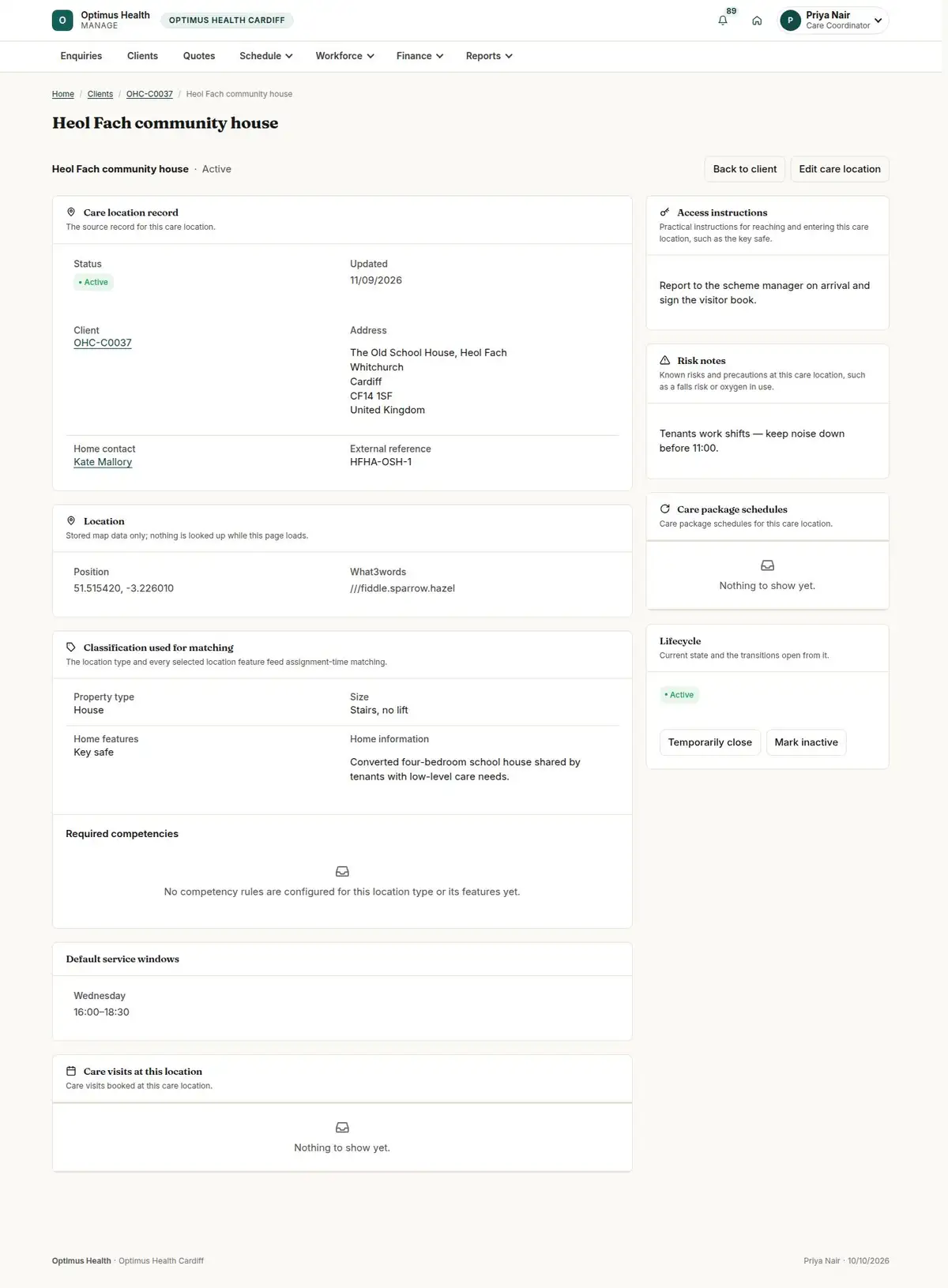The height and width of the screenshot is (1288, 948).
Task: Open the OHC-C0037 breadcrumb link
Action: (x=149, y=94)
